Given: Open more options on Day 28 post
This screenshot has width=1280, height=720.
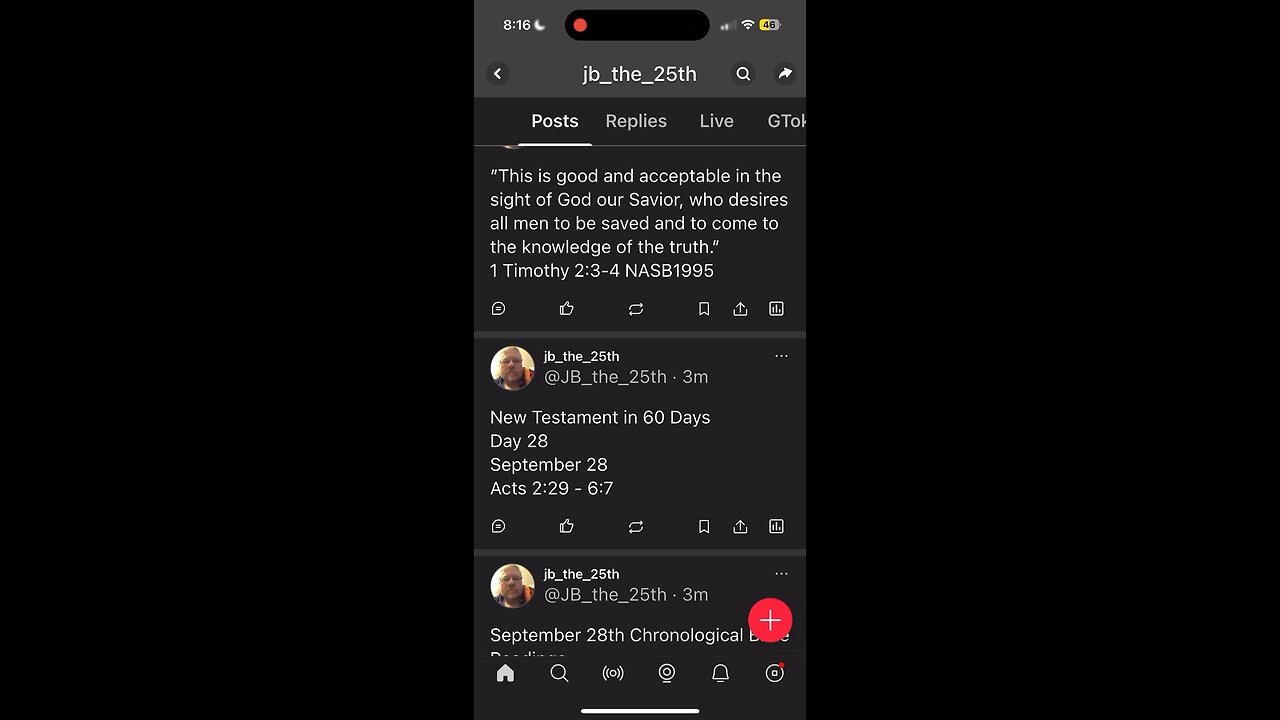Looking at the screenshot, I should pos(781,356).
